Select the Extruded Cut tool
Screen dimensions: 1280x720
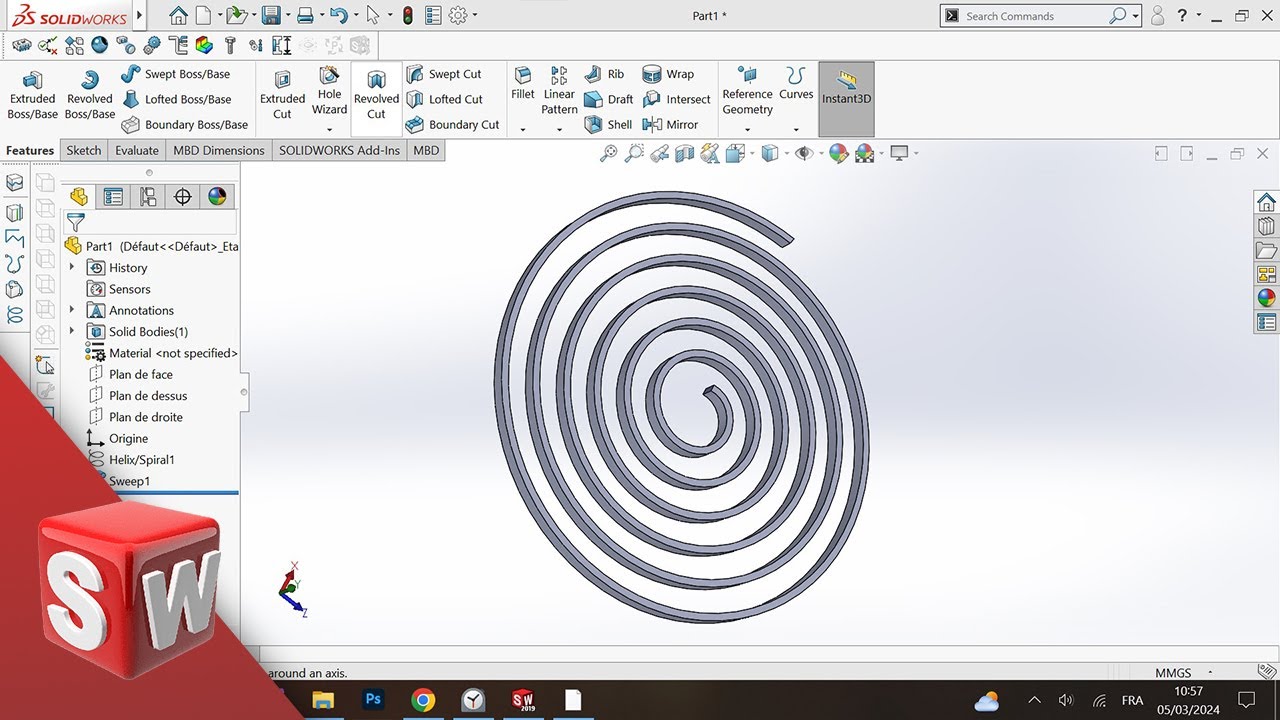point(282,95)
